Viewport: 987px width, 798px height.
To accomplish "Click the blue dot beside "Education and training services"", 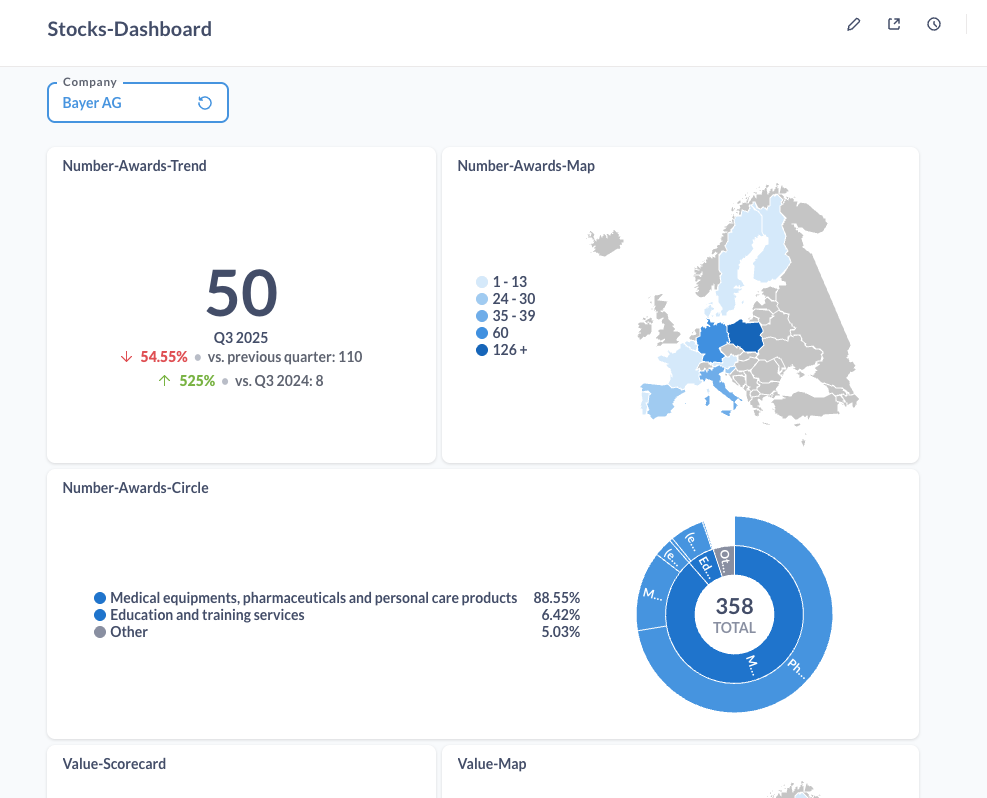I will coord(98,615).
